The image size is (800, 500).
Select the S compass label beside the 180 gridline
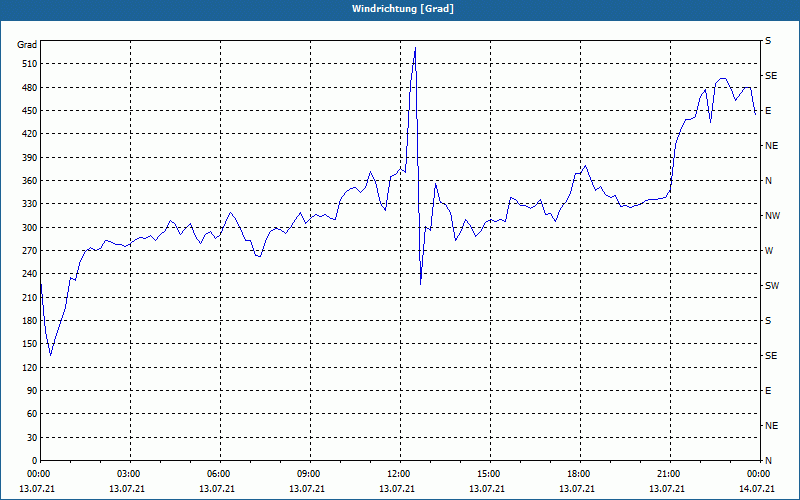pyautogui.click(x=768, y=320)
